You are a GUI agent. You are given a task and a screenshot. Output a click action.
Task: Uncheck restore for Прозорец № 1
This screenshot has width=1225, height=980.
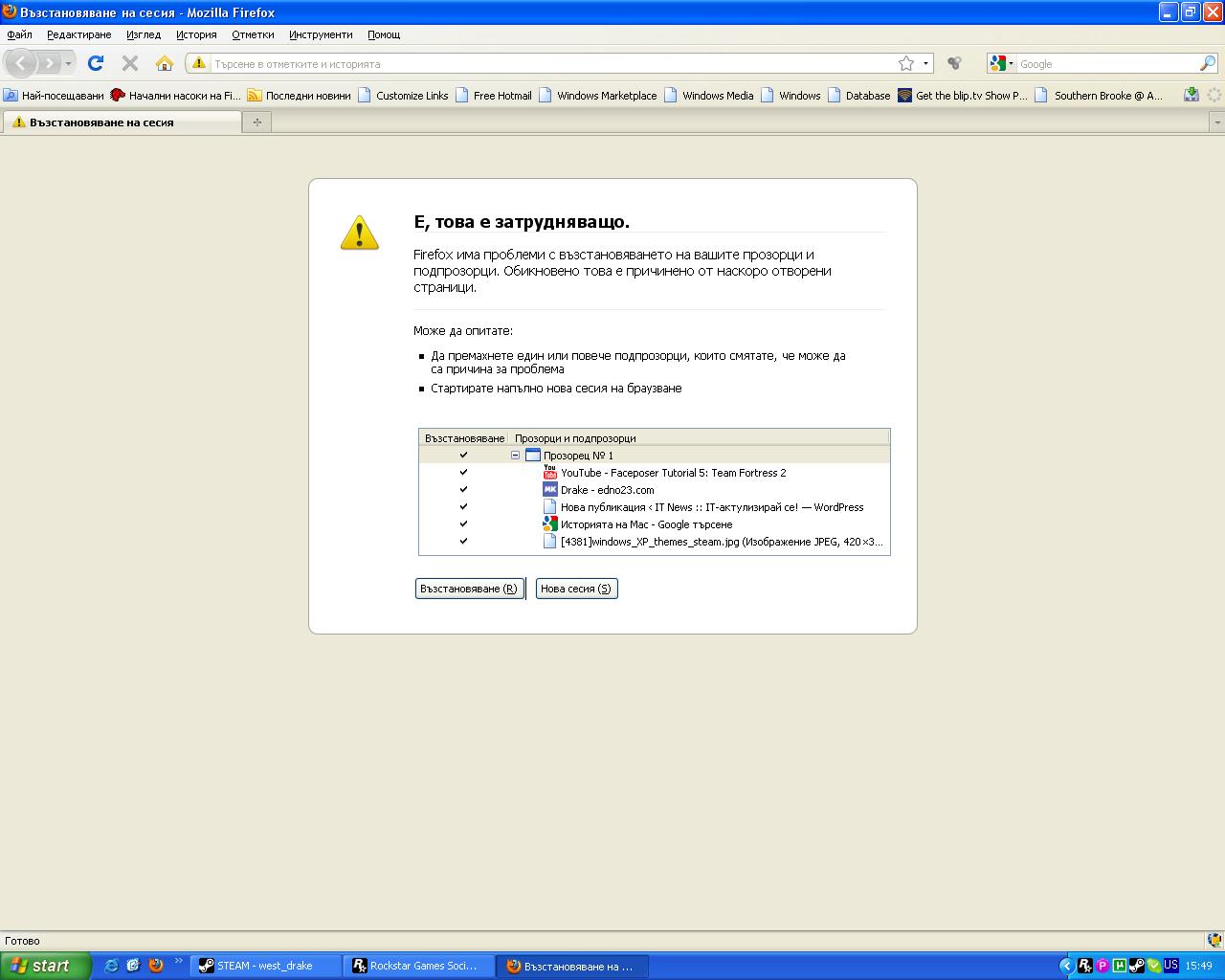(x=463, y=455)
